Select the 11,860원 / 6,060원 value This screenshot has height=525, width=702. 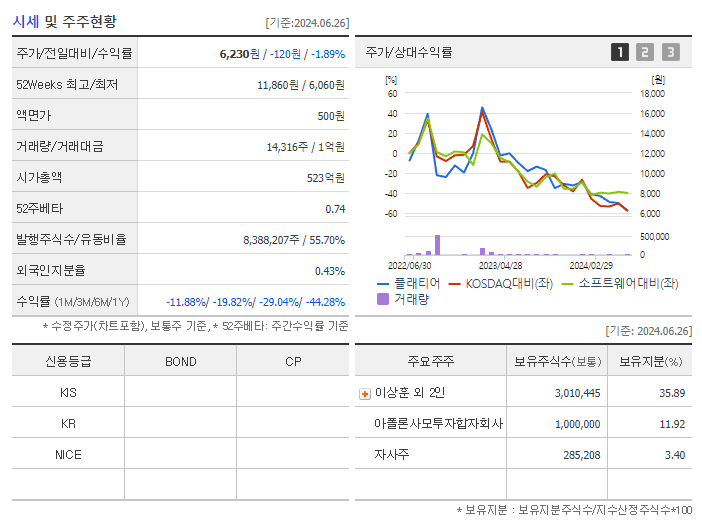[301, 85]
